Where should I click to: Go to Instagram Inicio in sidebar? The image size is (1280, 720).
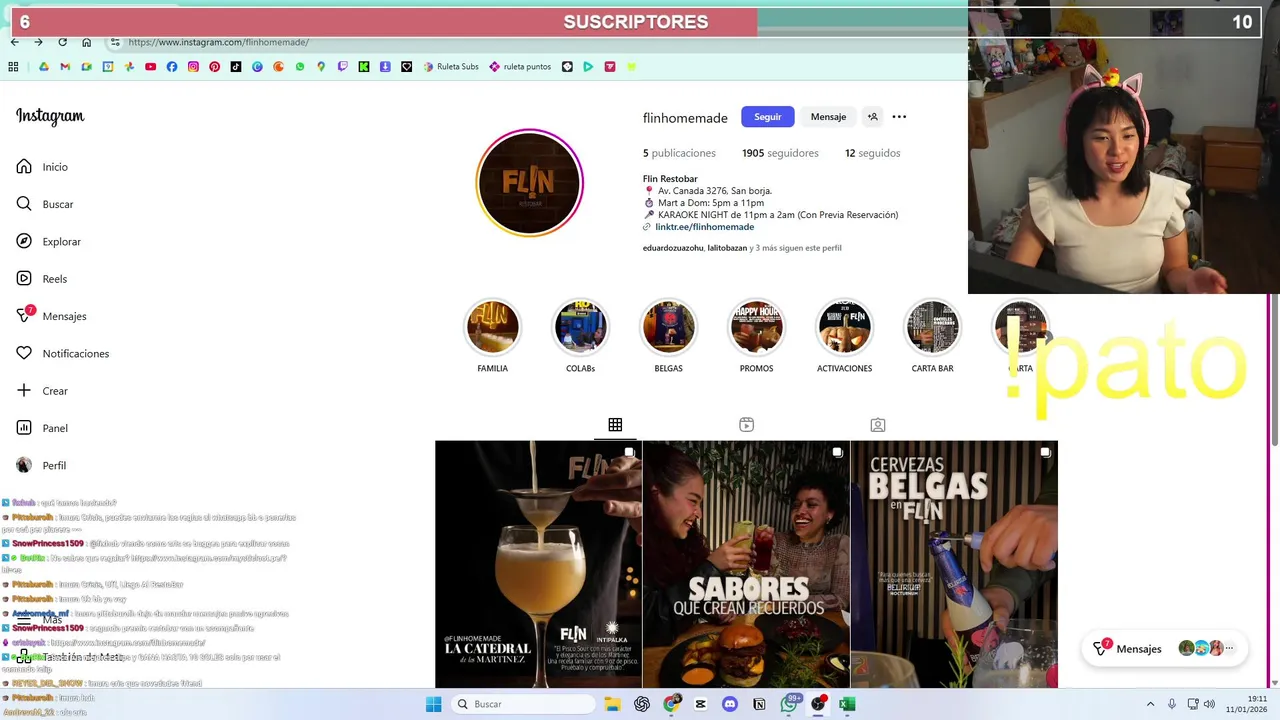click(x=42, y=167)
